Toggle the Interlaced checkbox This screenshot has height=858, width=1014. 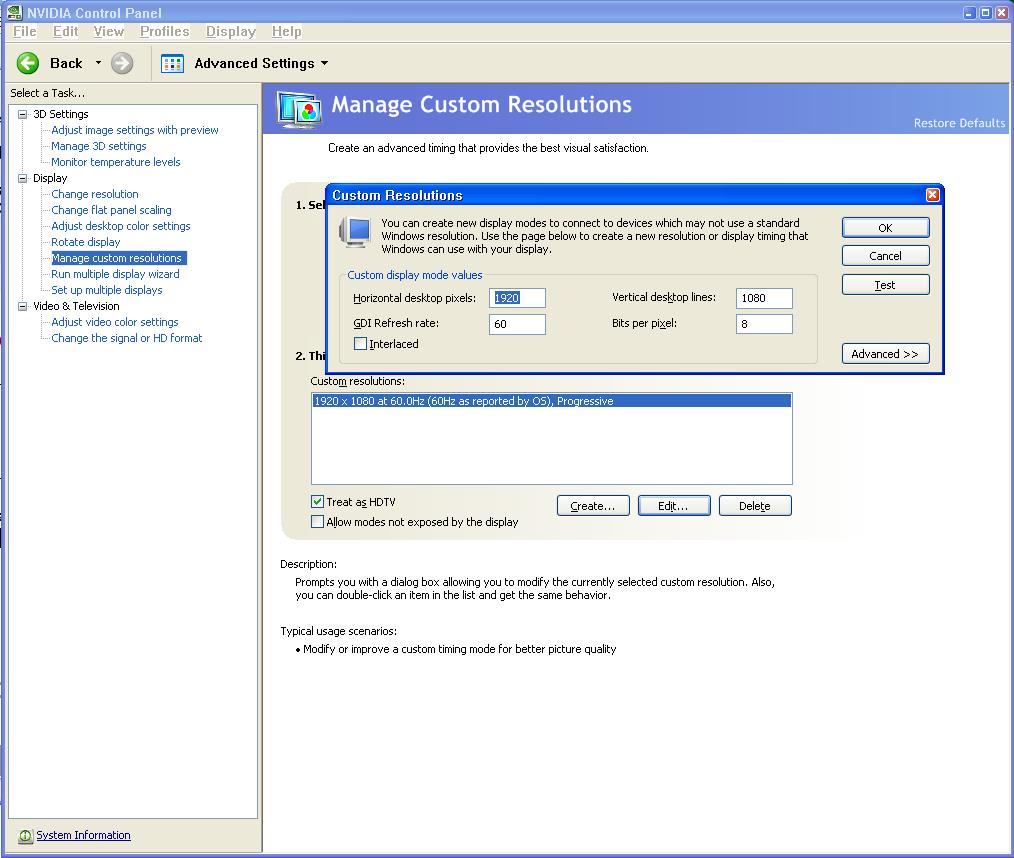tap(360, 344)
